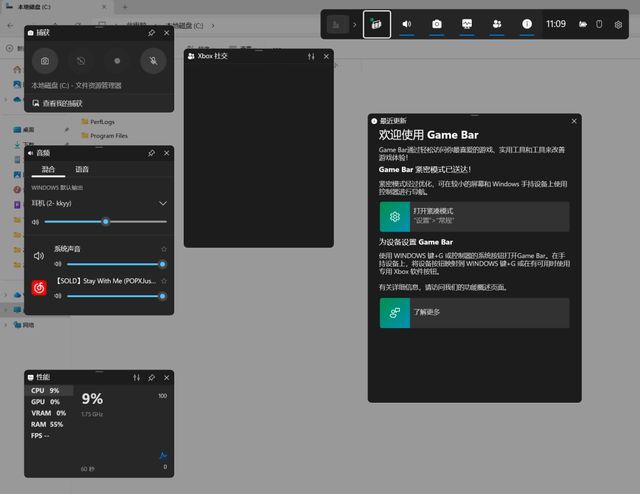
Task: Start recording with the record button
Action: pyautogui.click(x=116, y=62)
